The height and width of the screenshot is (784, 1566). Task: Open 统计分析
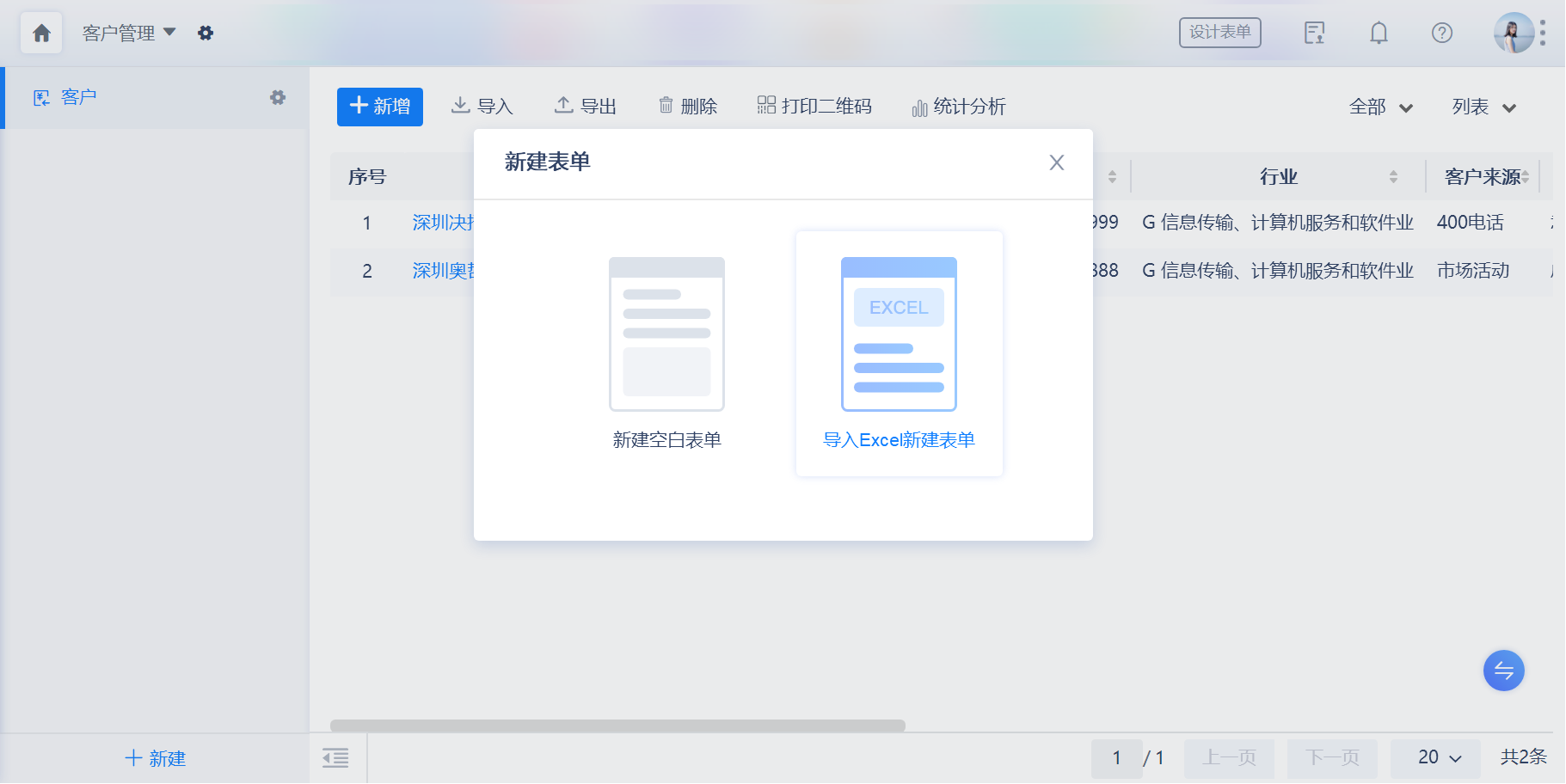tap(958, 107)
